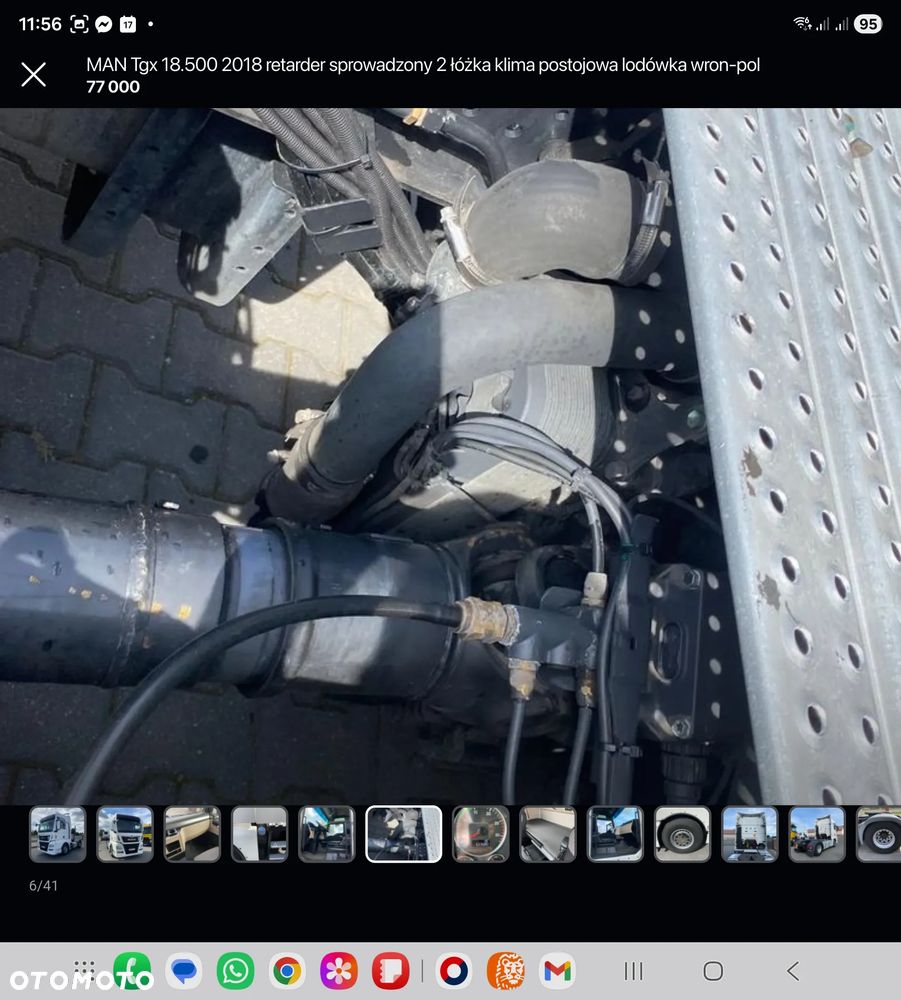Tap the clock showing 11:56
The height and width of the screenshot is (1000, 901).
40,24
